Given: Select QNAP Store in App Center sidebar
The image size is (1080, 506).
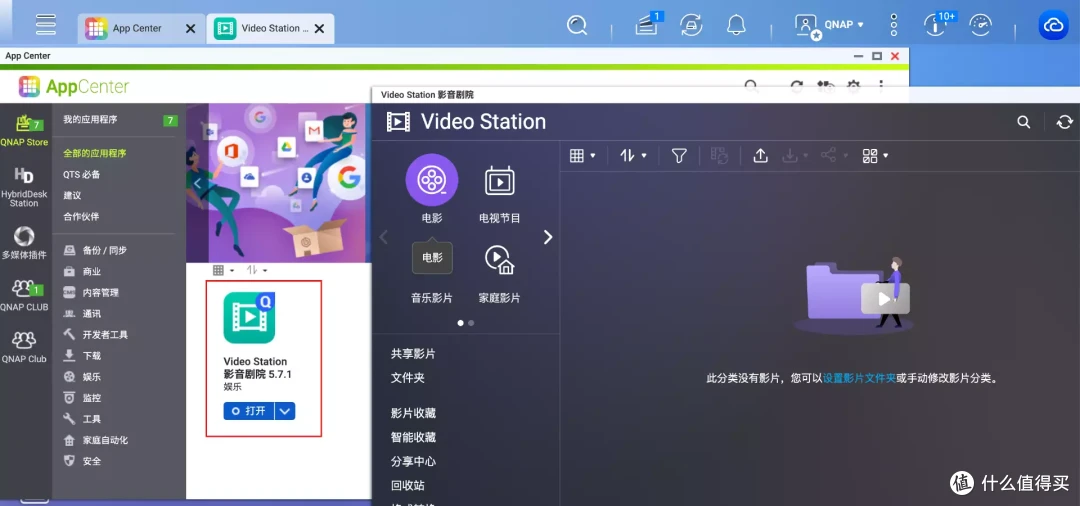Looking at the screenshot, I should click(24, 131).
